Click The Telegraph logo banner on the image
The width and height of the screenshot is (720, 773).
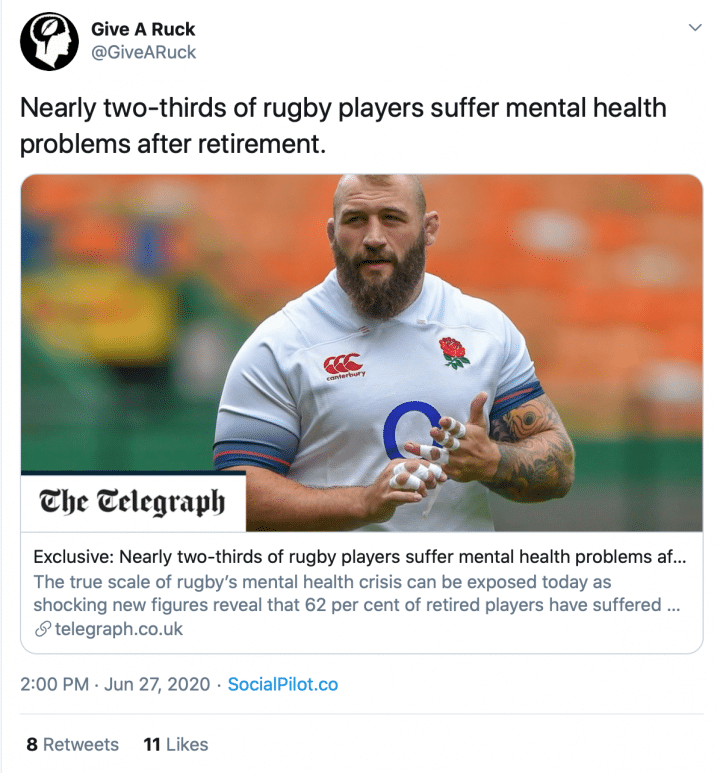click(132, 501)
